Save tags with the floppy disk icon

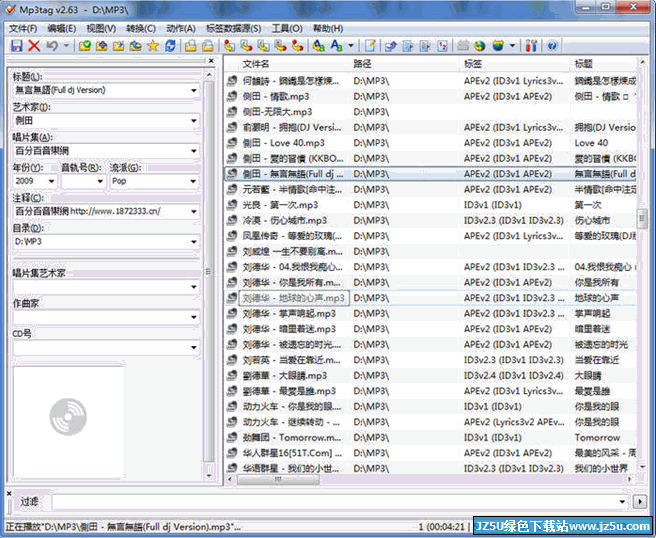click(17, 46)
